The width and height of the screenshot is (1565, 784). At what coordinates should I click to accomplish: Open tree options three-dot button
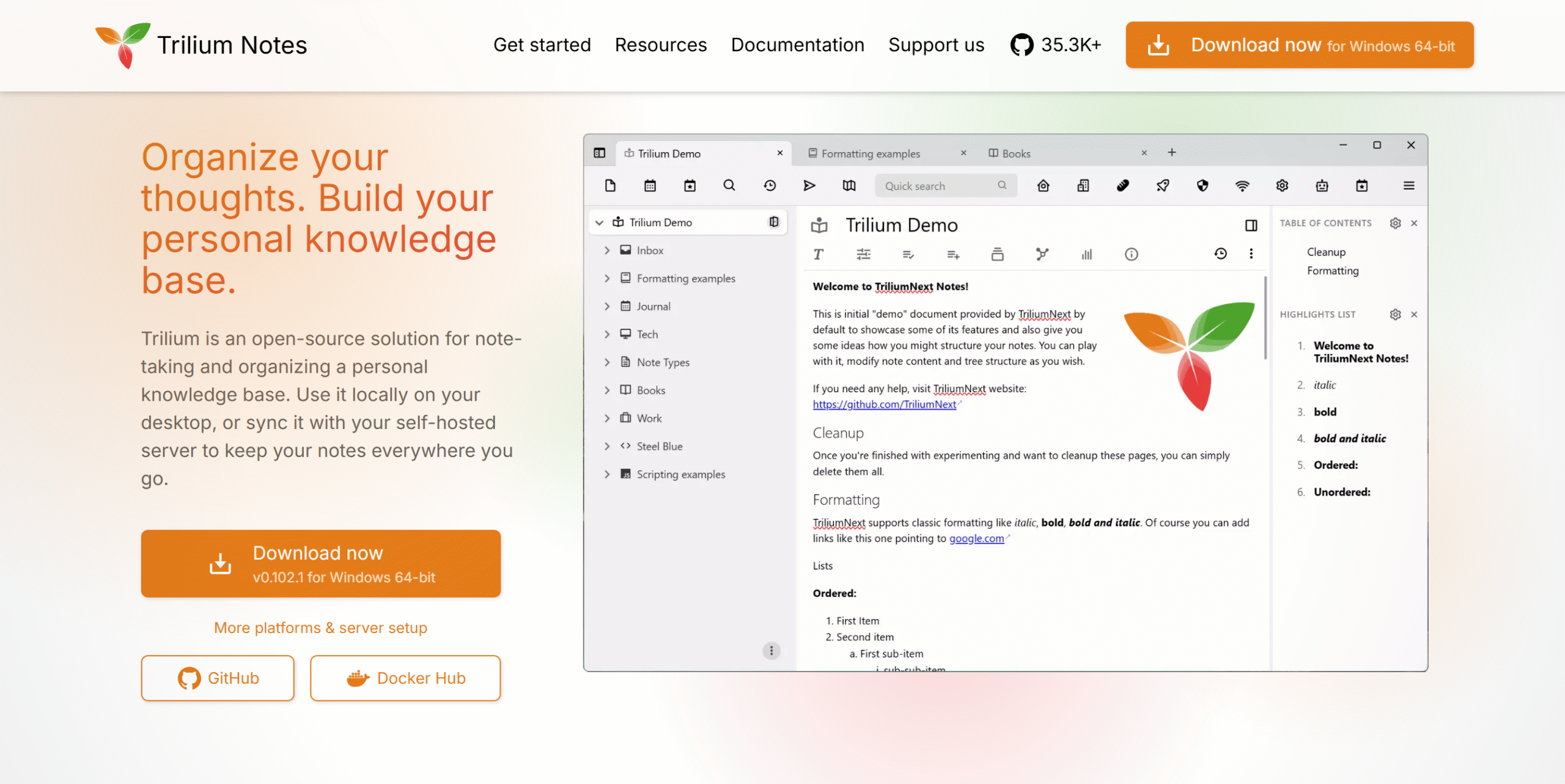pos(771,651)
